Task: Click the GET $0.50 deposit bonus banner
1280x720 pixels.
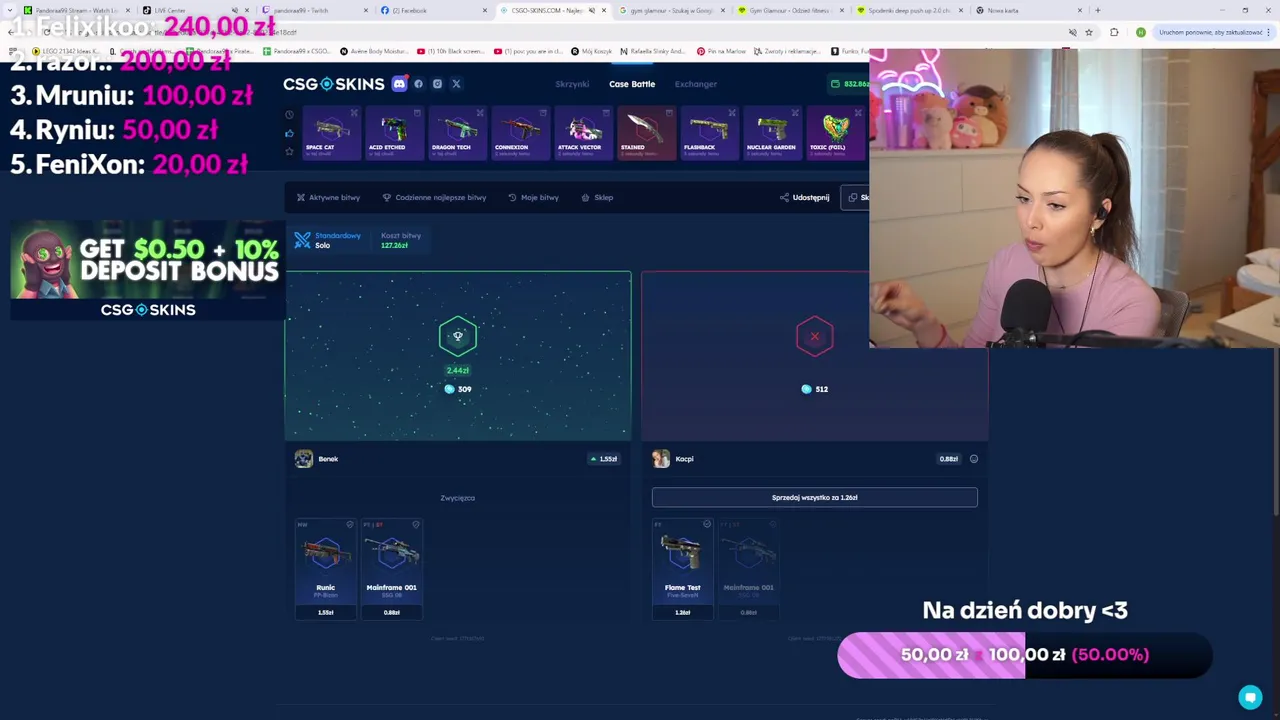Action: [x=148, y=270]
